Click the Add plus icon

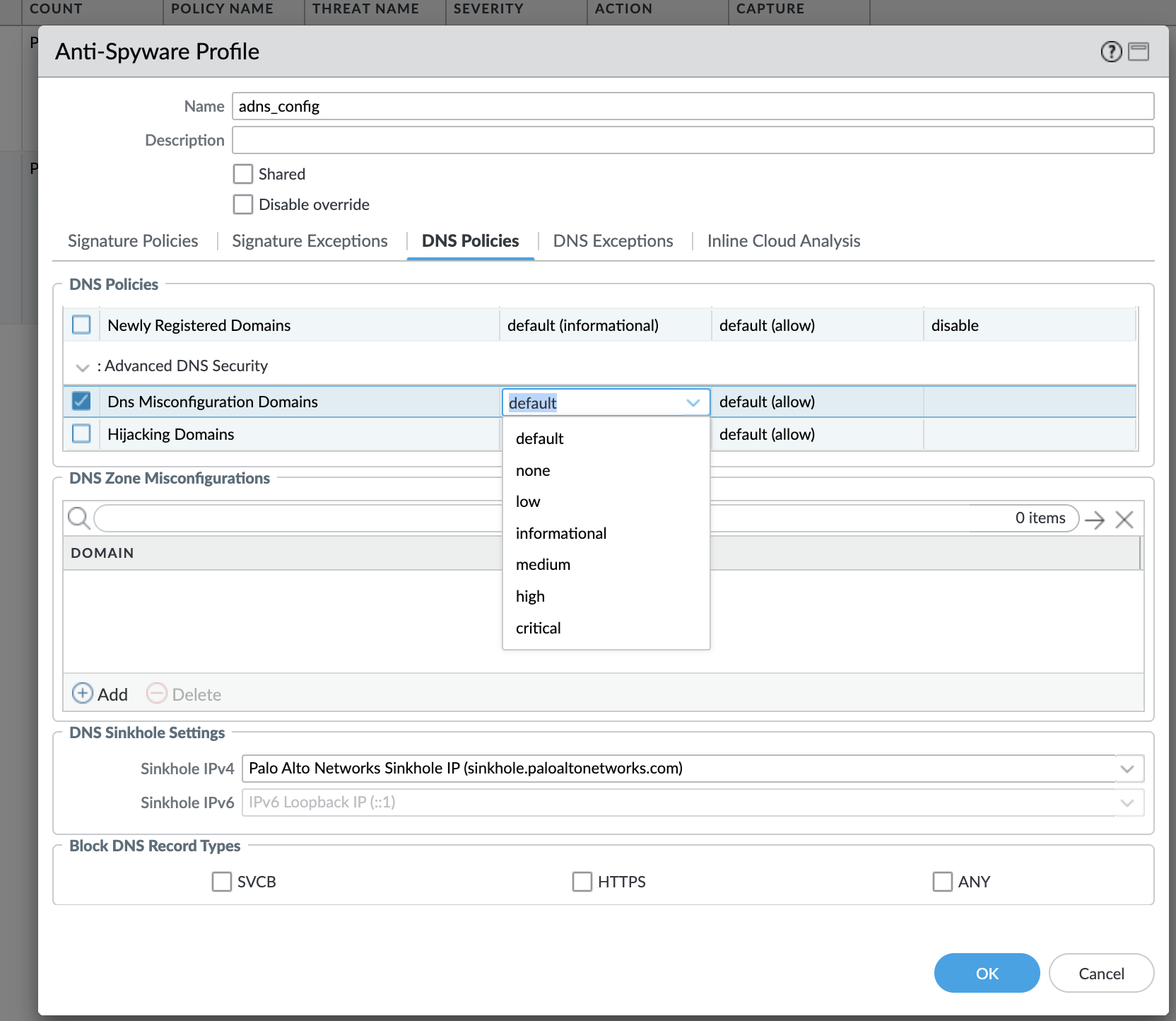coord(83,694)
